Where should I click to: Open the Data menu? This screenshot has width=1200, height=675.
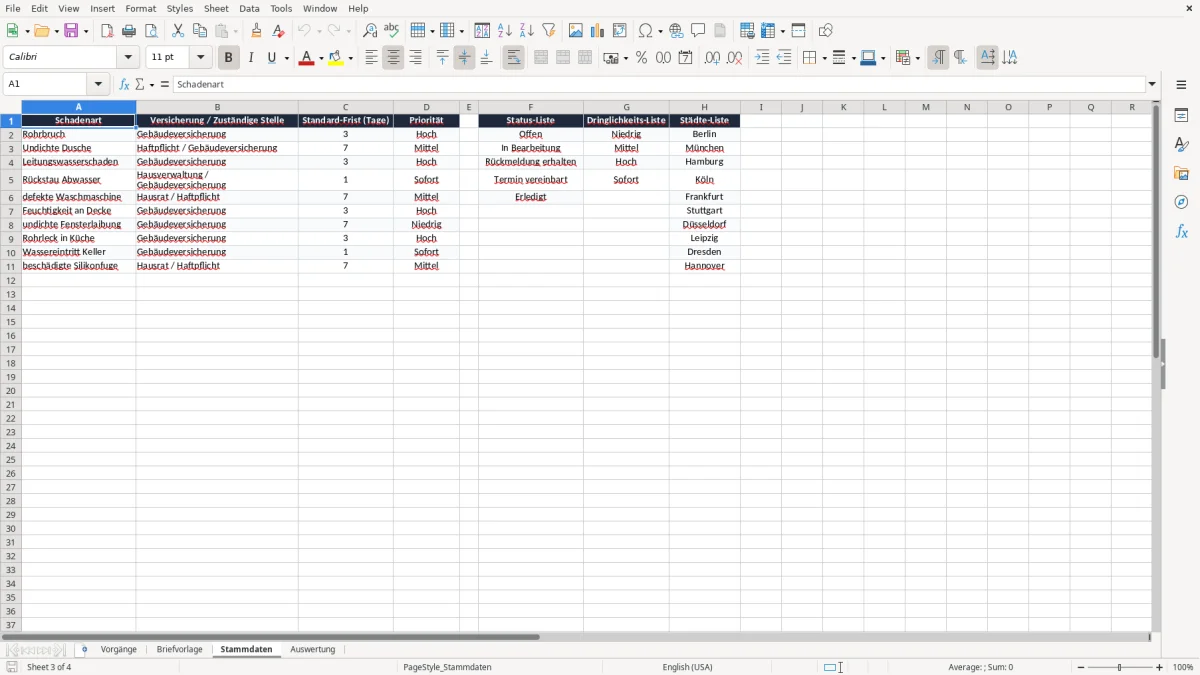[249, 8]
